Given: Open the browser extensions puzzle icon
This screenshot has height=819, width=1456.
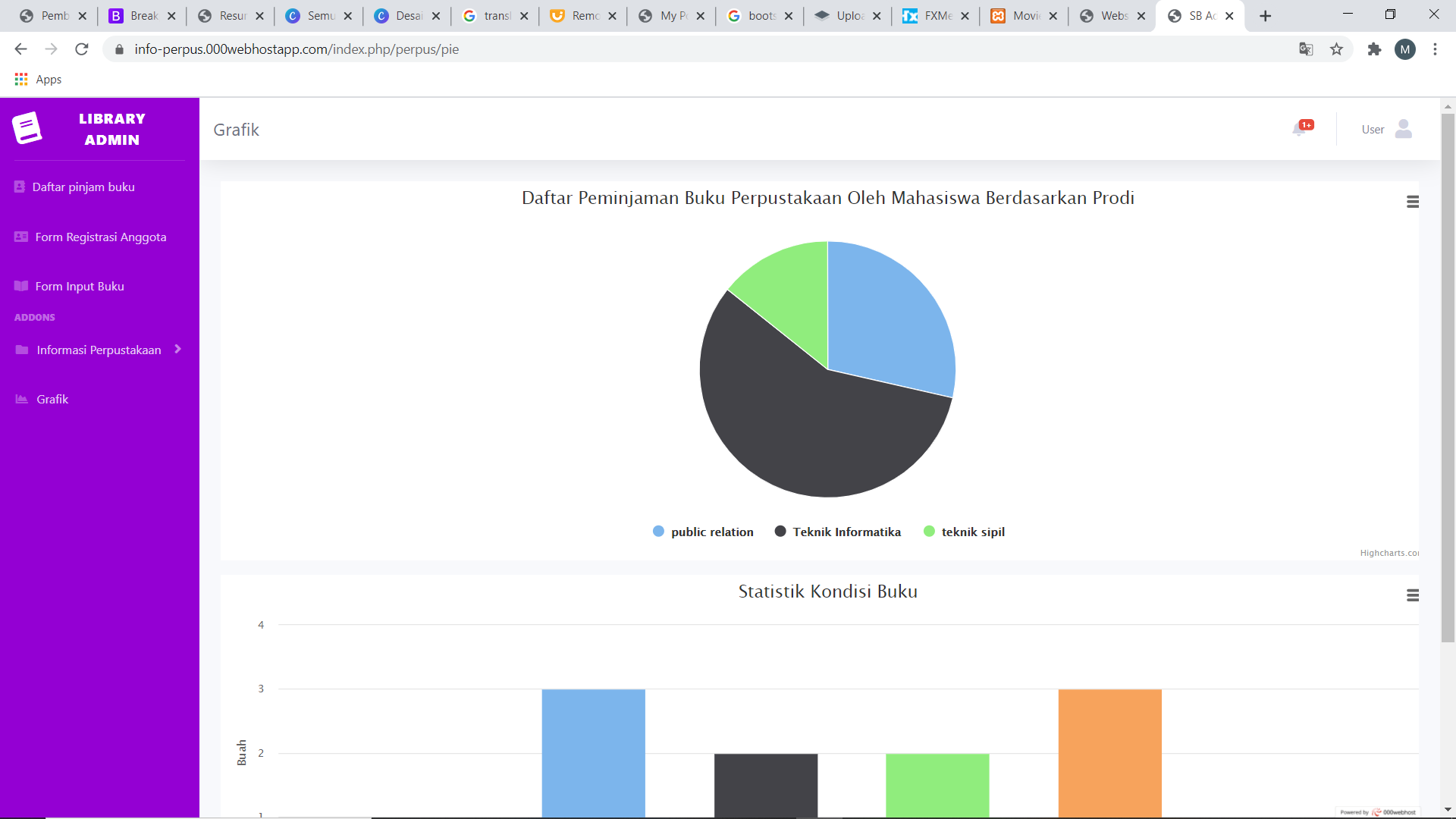Looking at the screenshot, I should coord(1374,49).
